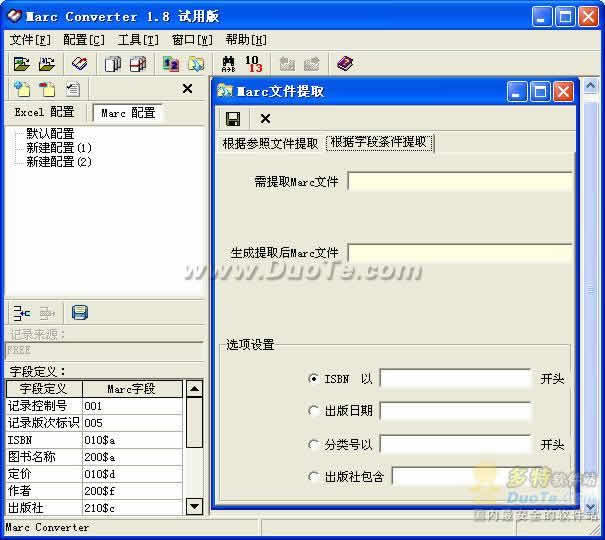Viewport: 605px width, 540px height.
Task: Click the 生成提取后Marc文件 input field
Action: (460, 253)
